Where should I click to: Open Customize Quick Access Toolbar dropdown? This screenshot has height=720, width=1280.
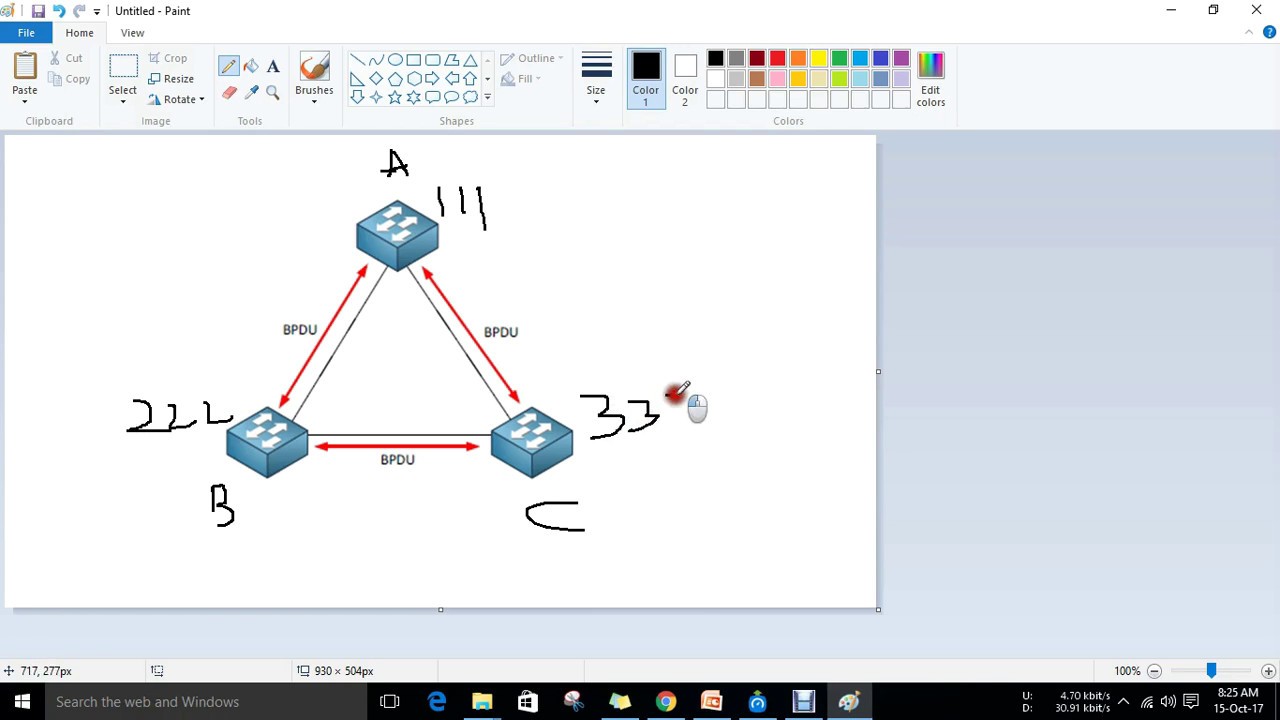click(97, 11)
